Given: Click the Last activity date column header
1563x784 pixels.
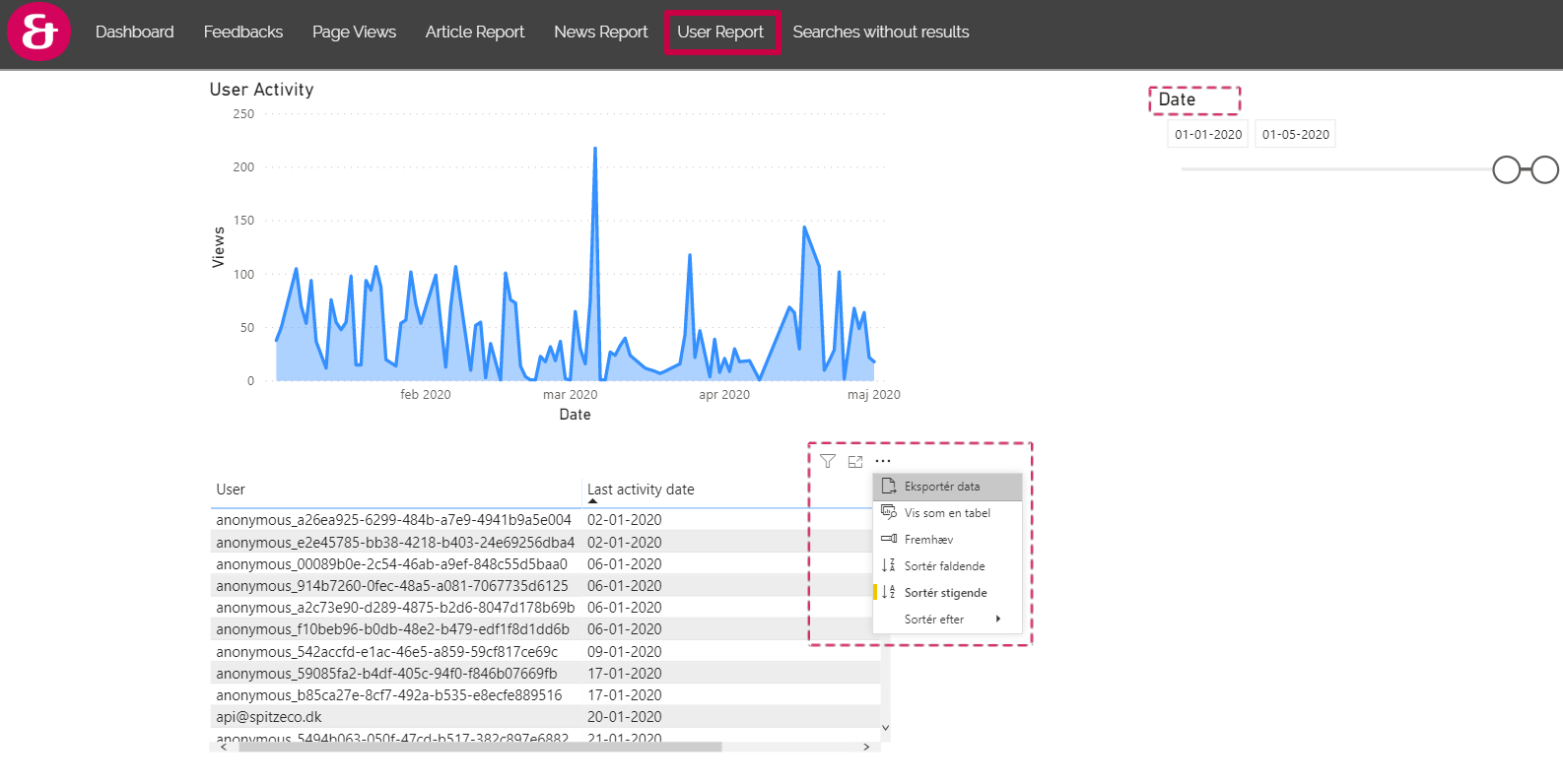Looking at the screenshot, I should click(641, 490).
